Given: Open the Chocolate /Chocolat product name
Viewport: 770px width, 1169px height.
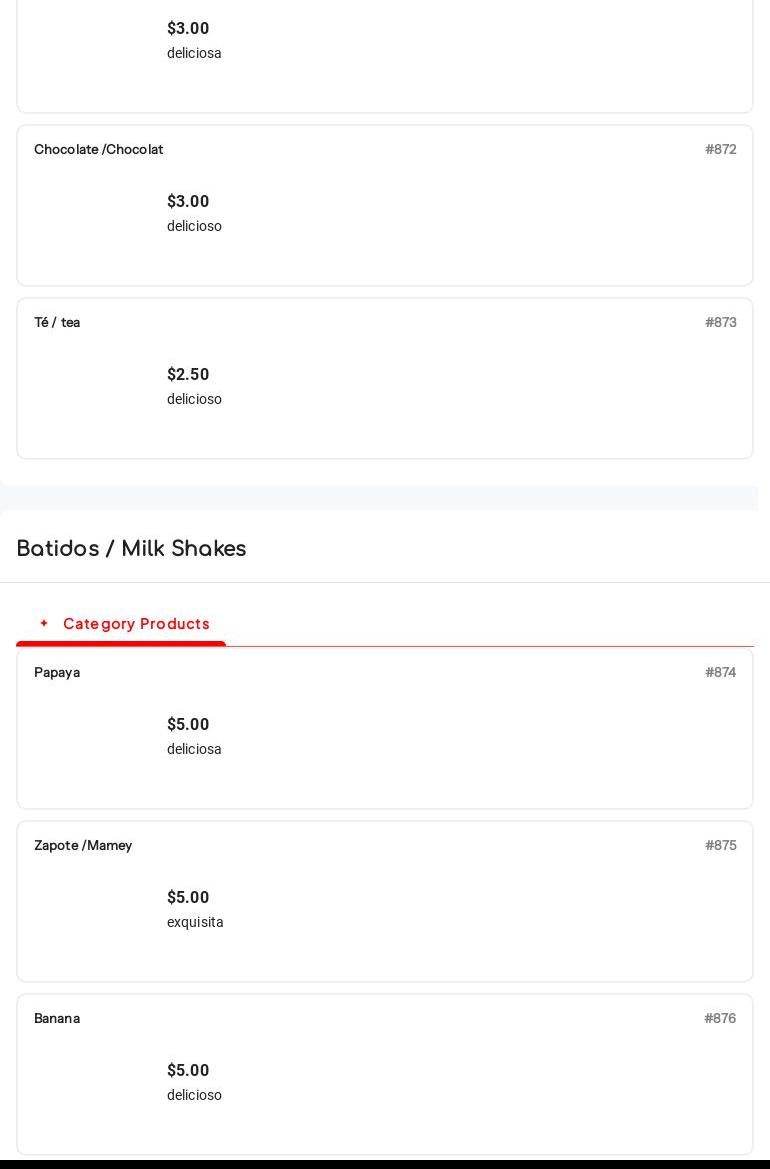Looking at the screenshot, I should point(98,149).
